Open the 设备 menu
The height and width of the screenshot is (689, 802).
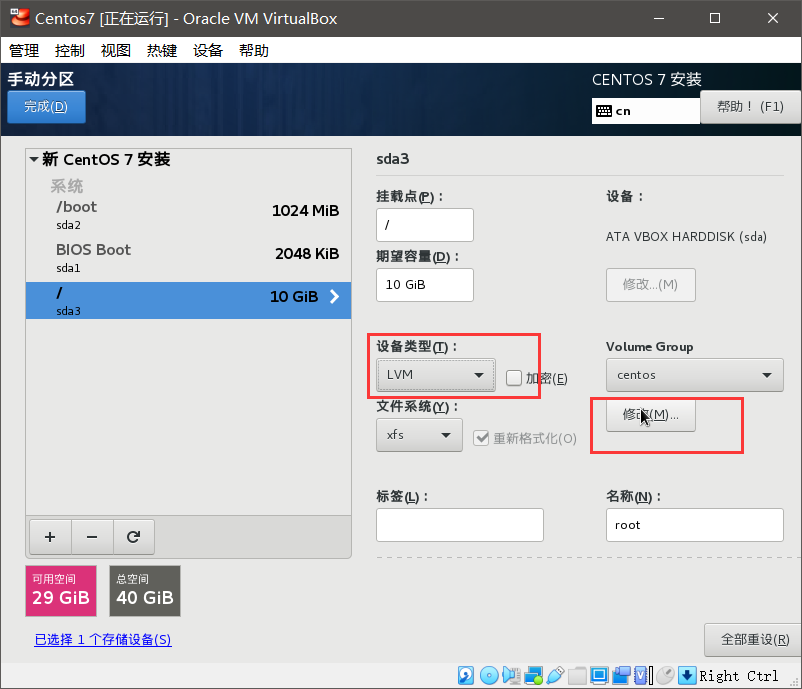tap(208, 51)
